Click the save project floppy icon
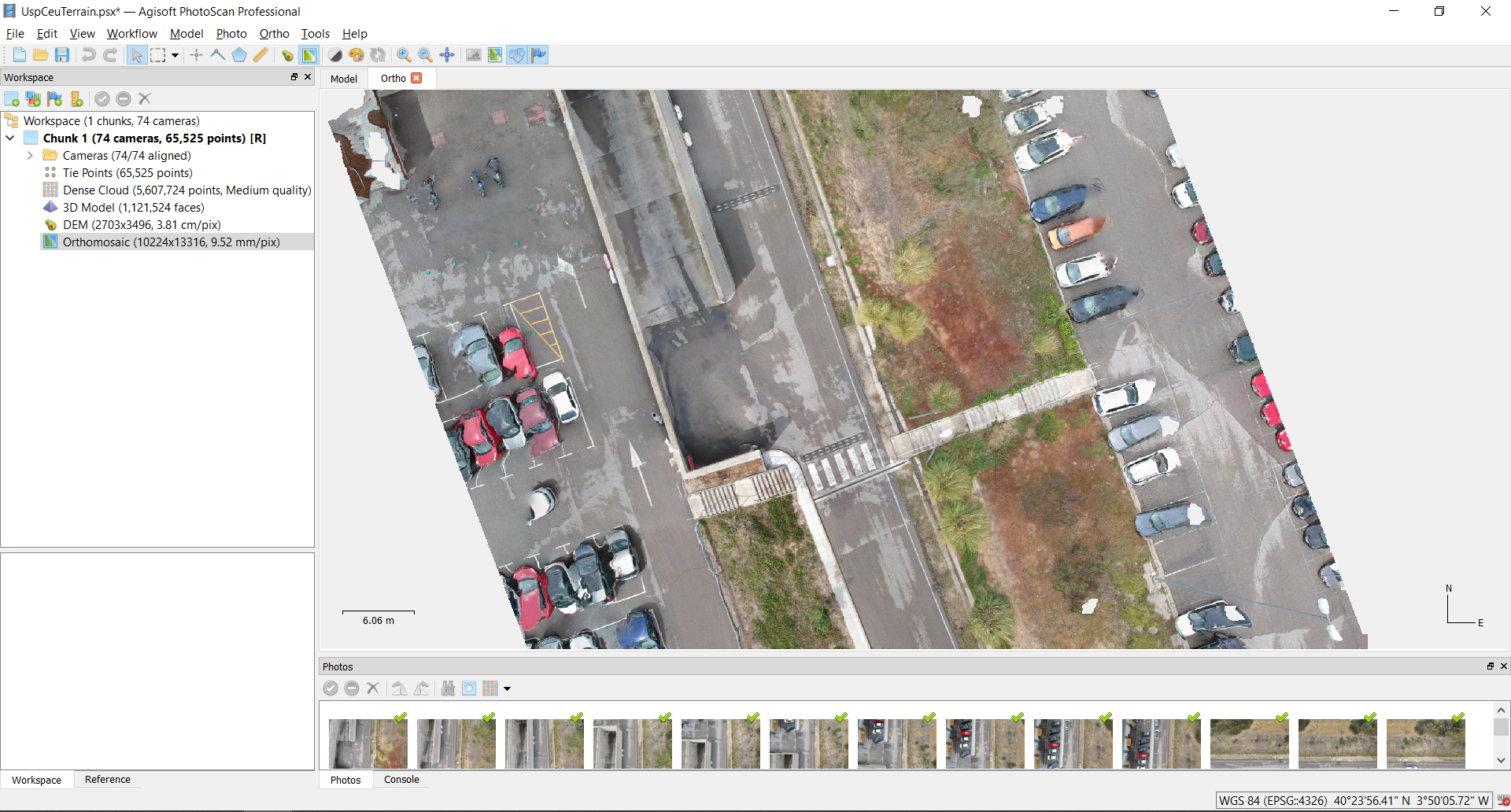 point(62,55)
